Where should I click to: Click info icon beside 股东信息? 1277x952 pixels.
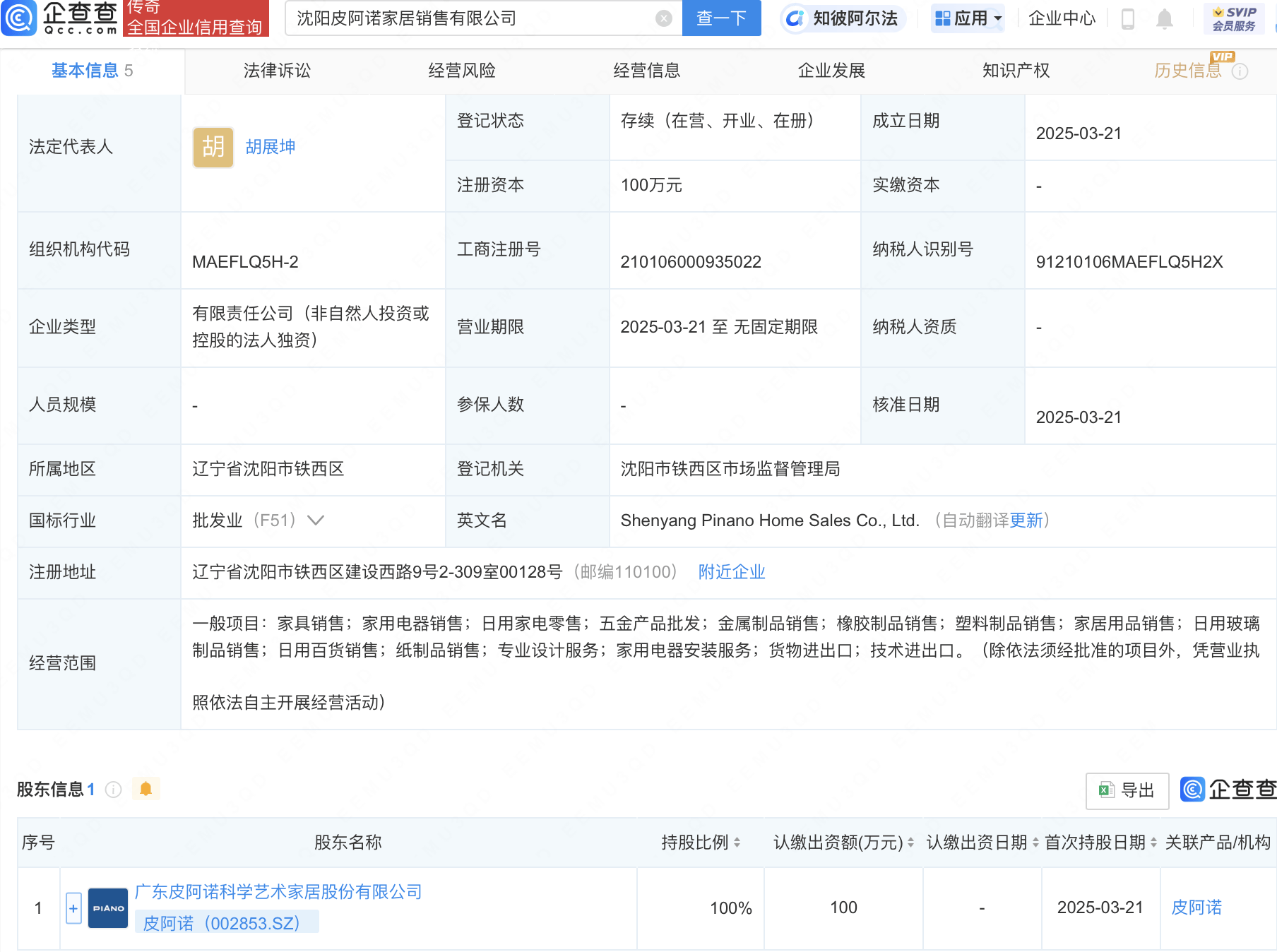114,790
